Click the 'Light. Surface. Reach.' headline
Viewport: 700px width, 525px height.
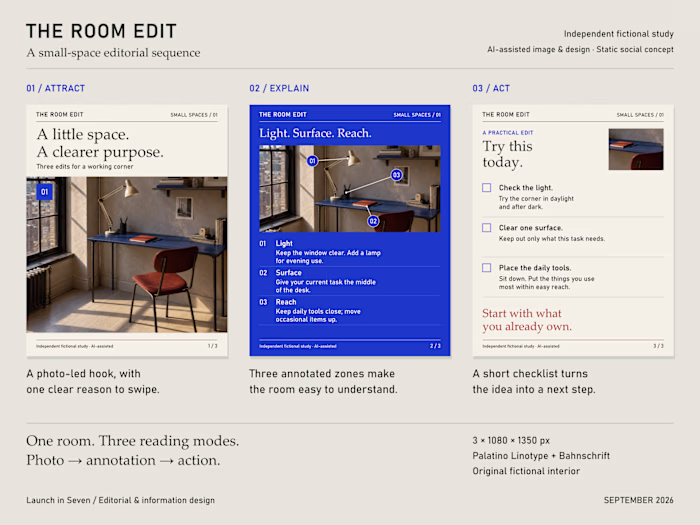(315, 133)
